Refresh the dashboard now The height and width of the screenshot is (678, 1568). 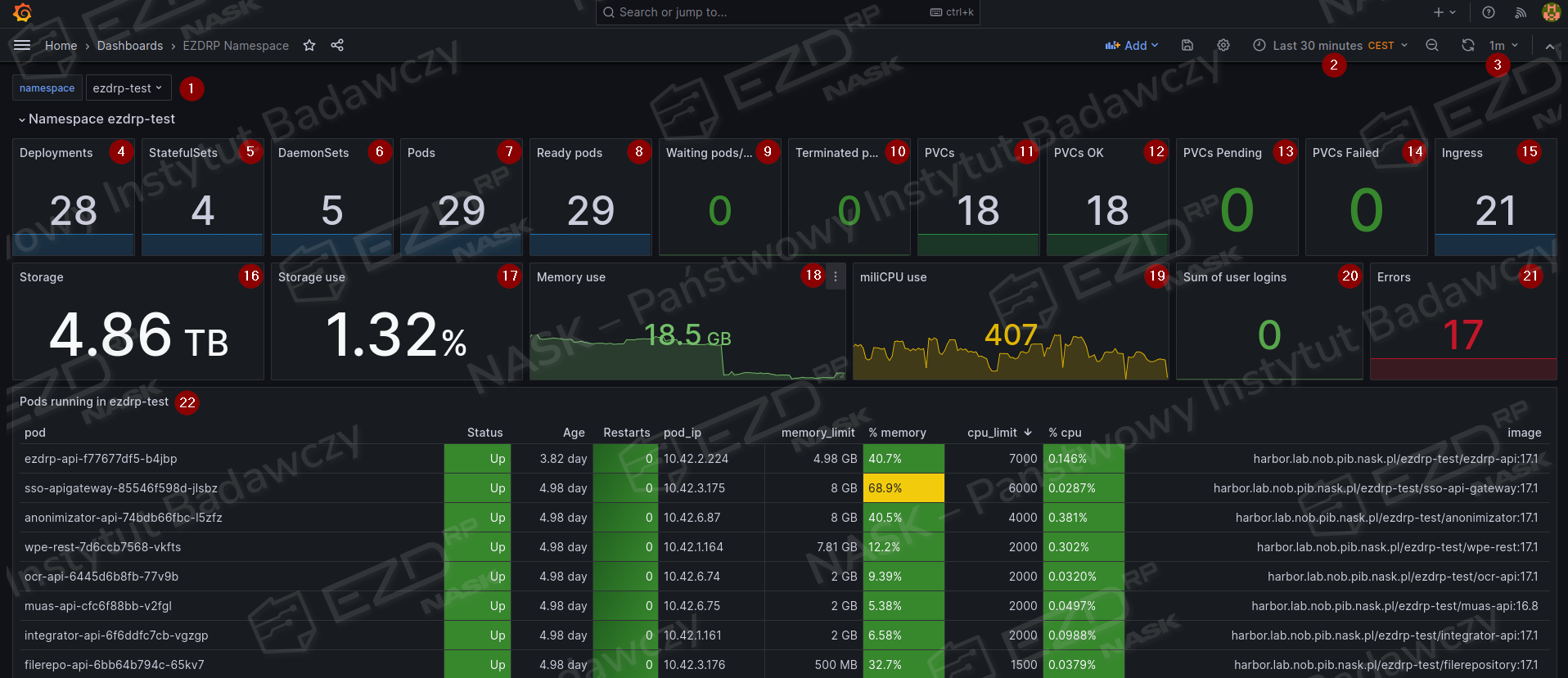click(x=1468, y=46)
